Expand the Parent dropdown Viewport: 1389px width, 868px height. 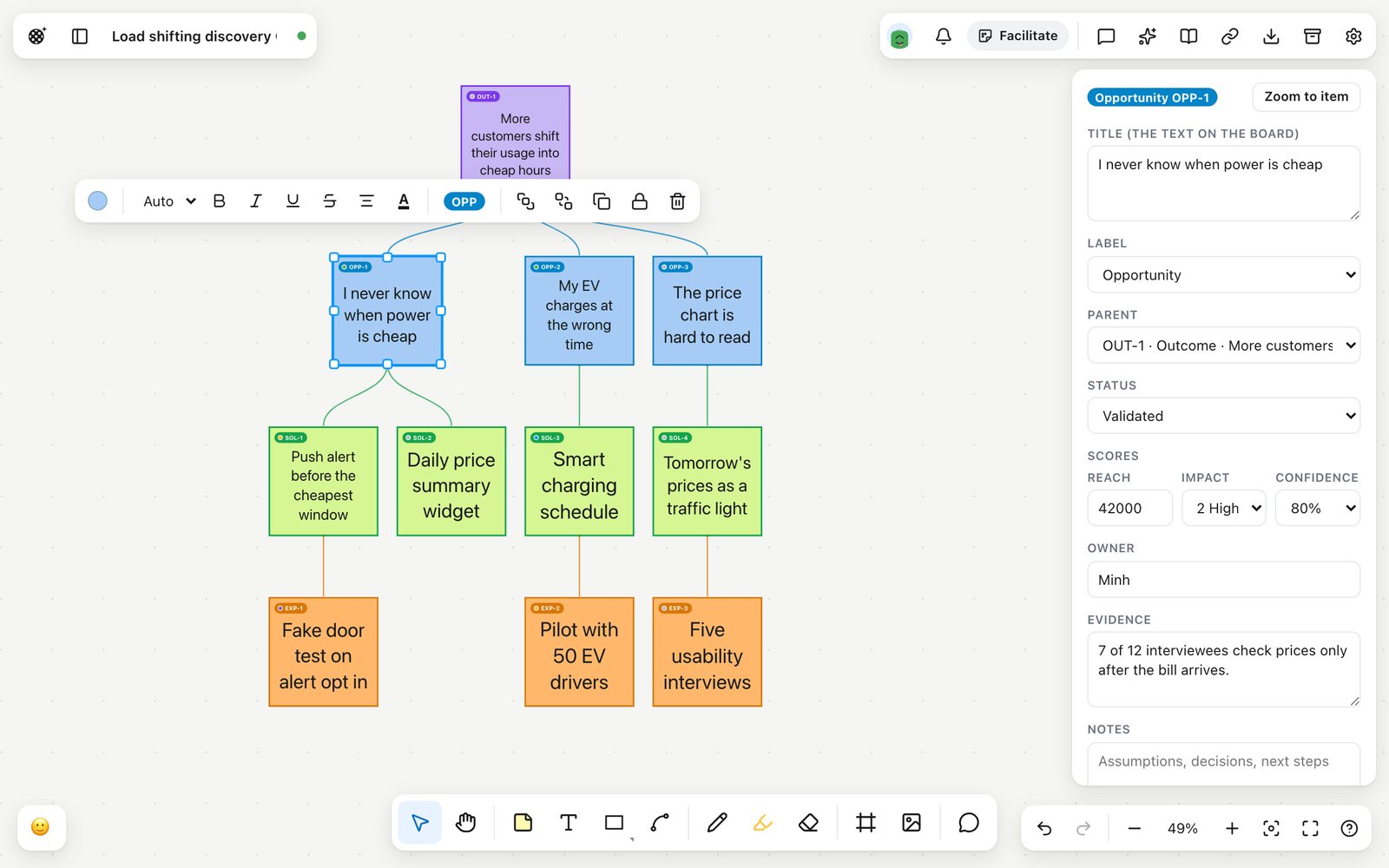coord(1223,345)
